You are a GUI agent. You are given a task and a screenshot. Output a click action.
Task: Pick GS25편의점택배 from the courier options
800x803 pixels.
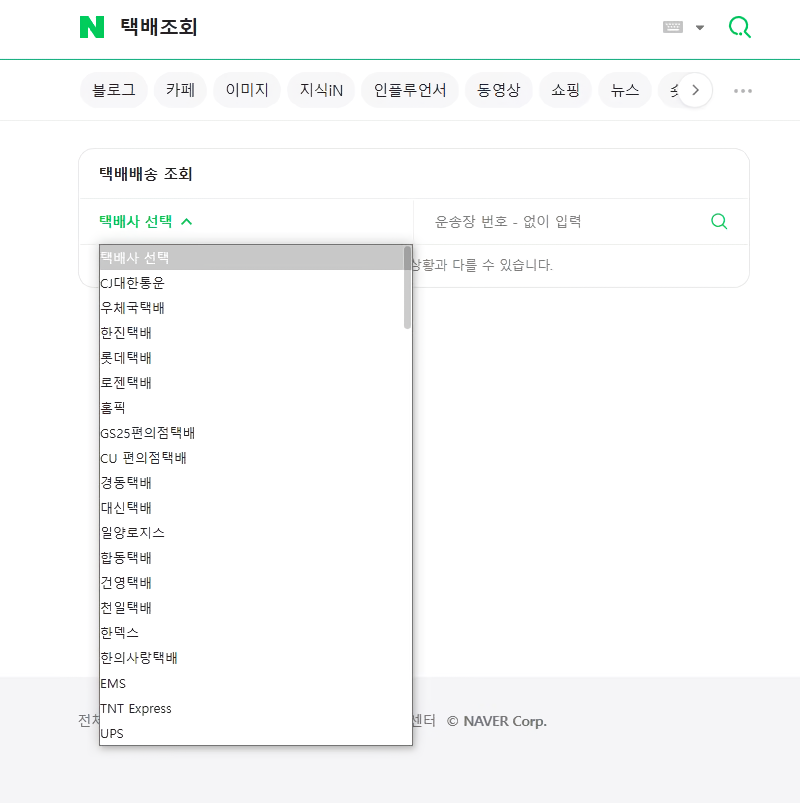click(148, 433)
